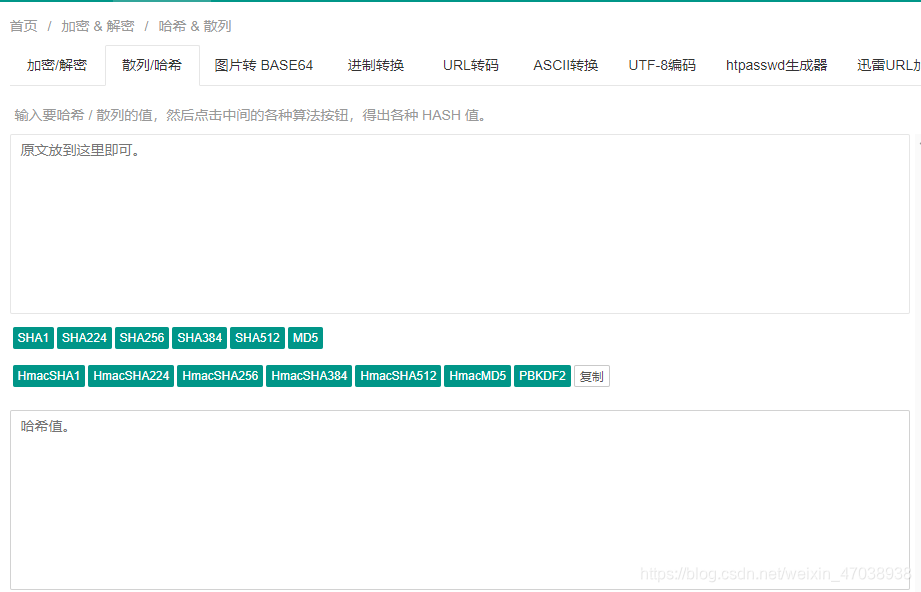The height and width of the screenshot is (592, 921).
Task: Click the SHA224 hash button
Action: (84, 338)
